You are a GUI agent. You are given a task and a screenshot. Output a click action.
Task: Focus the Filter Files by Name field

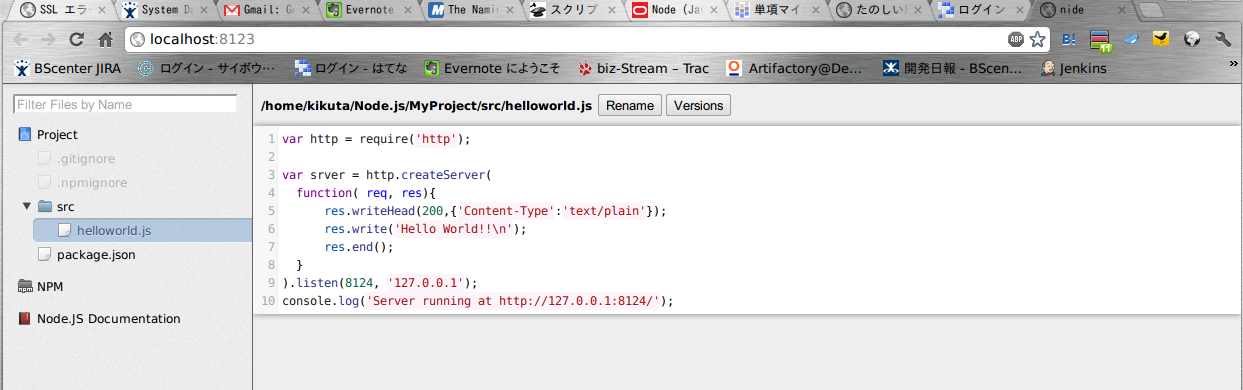[125, 104]
